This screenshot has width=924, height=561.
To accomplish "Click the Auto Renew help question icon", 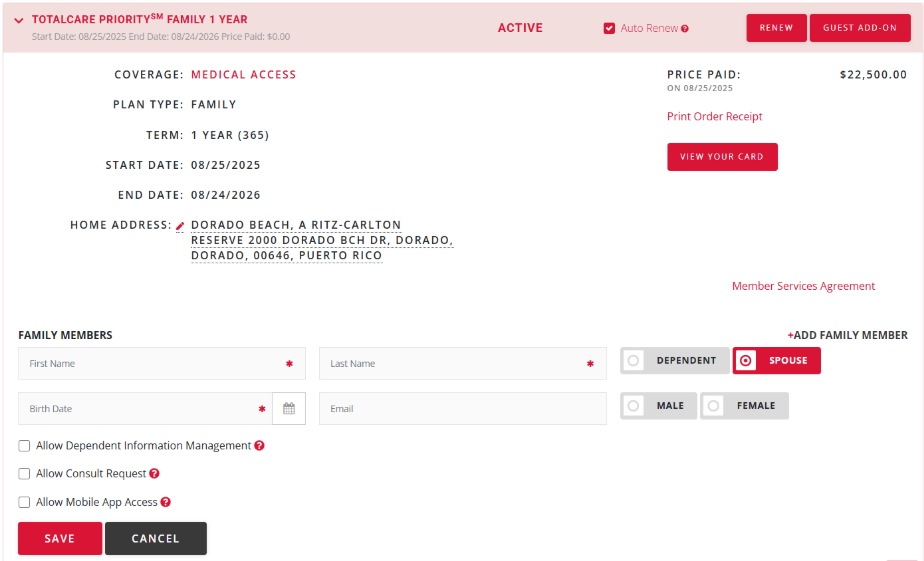I will point(685,29).
